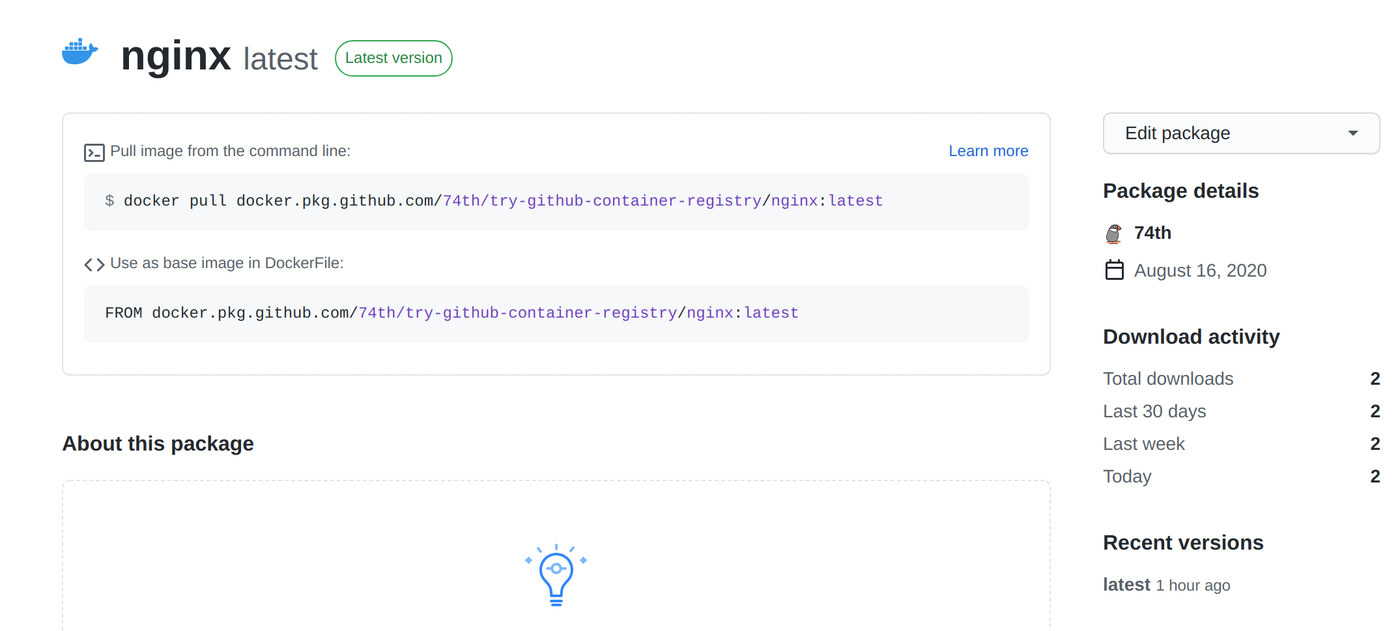
Task: Open the latest entry under Recent versions
Action: point(1126,585)
